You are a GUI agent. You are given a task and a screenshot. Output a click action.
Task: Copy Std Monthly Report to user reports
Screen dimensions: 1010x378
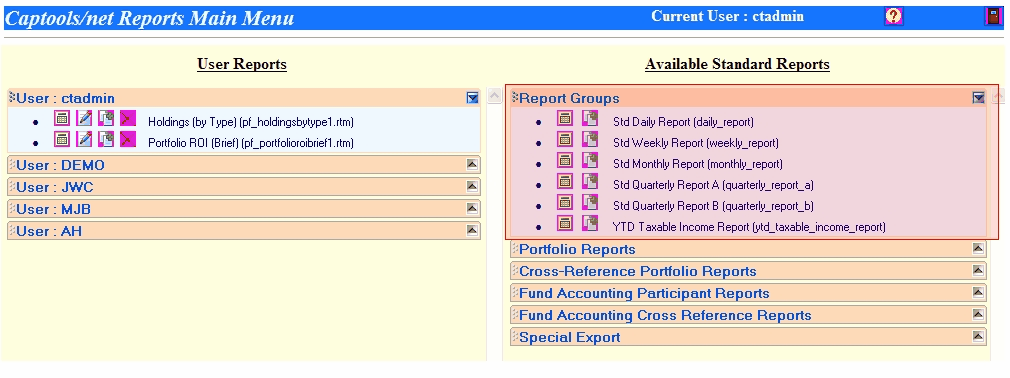(x=589, y=160)
